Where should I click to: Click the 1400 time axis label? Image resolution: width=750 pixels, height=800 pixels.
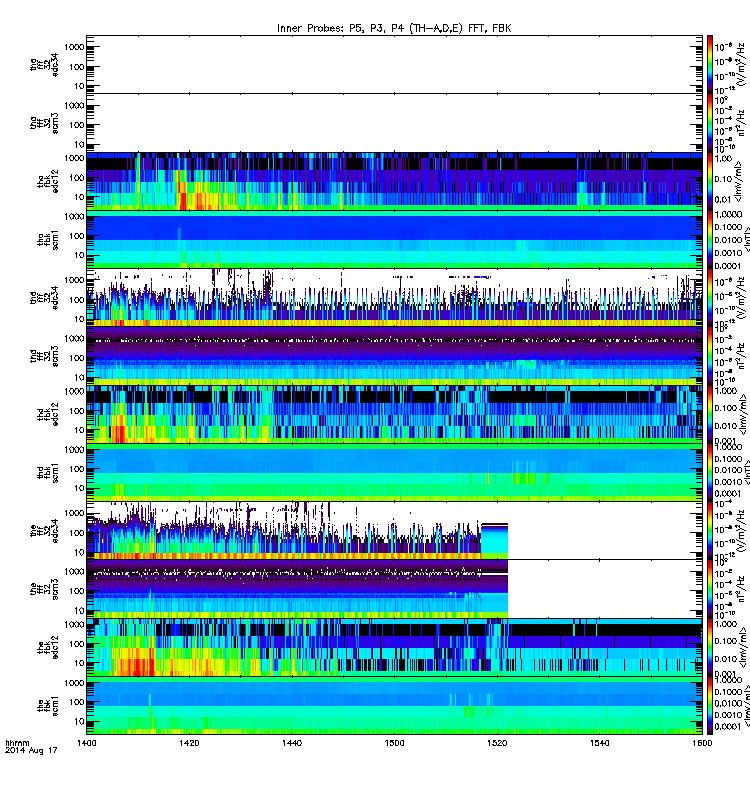86,743
